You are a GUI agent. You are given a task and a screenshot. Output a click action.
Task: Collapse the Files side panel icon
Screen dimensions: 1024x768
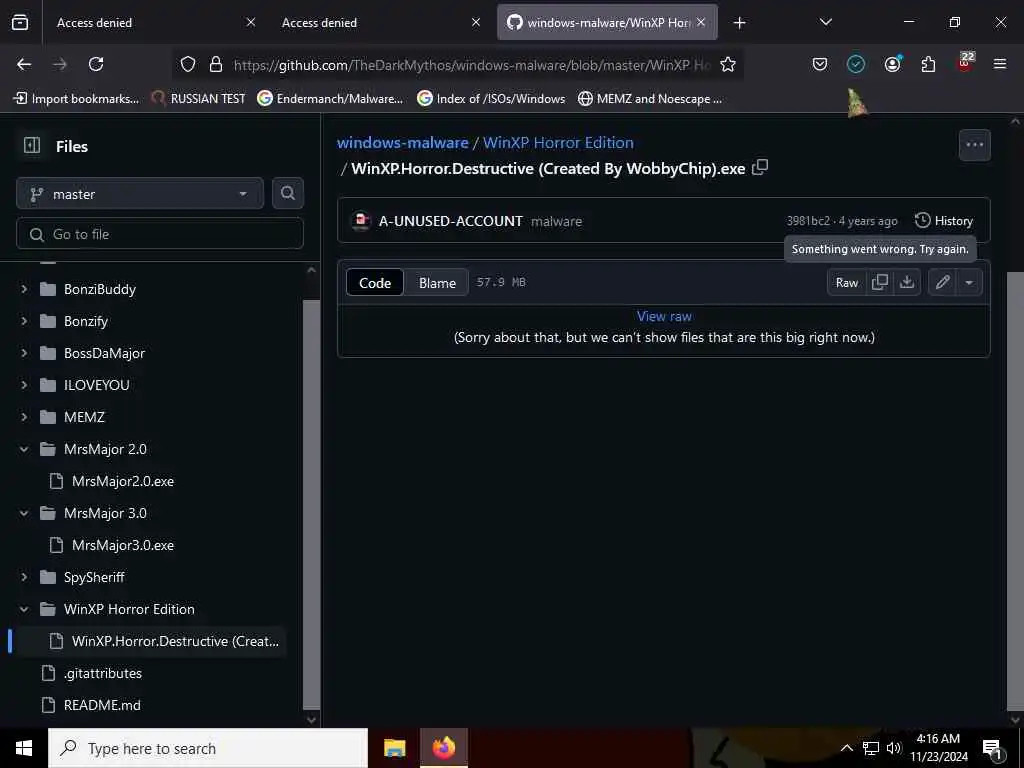(x=32, y=145)
